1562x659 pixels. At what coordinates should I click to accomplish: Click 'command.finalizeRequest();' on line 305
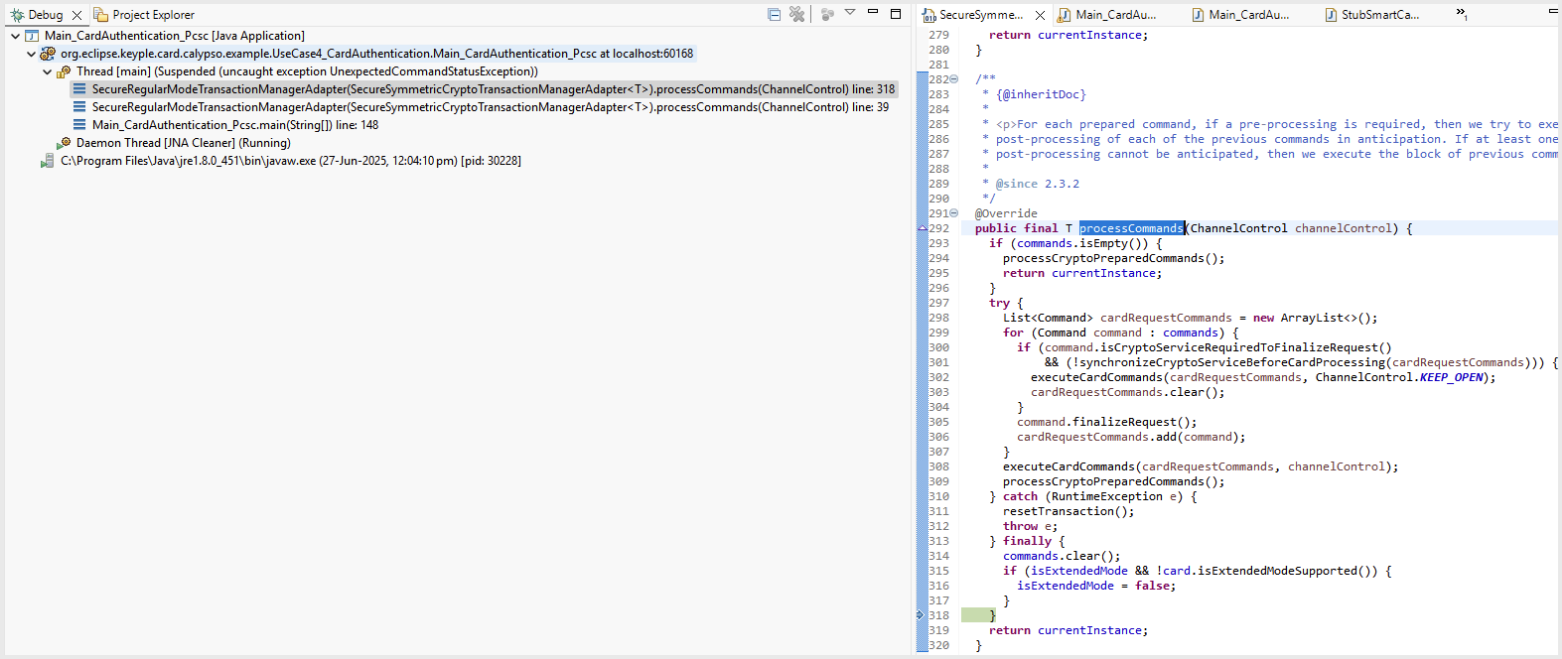pos(1107,422)
